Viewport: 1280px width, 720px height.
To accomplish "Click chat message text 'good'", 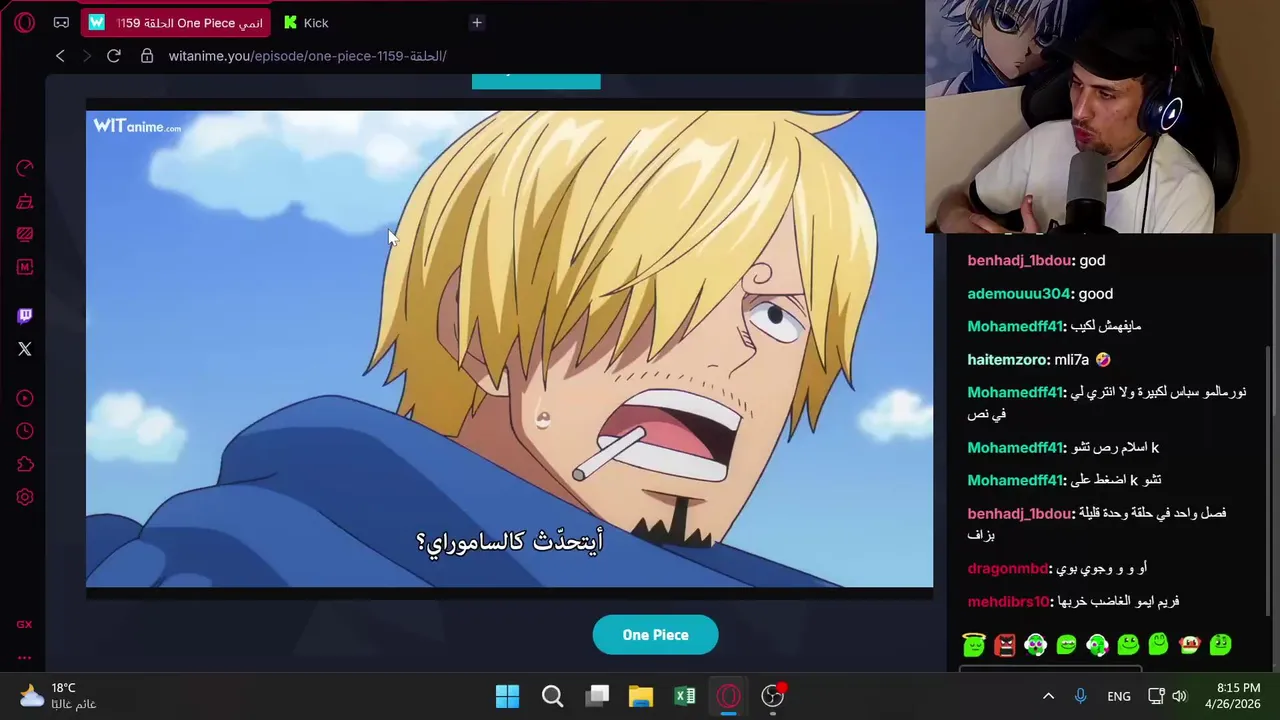I will (1096, 294).
